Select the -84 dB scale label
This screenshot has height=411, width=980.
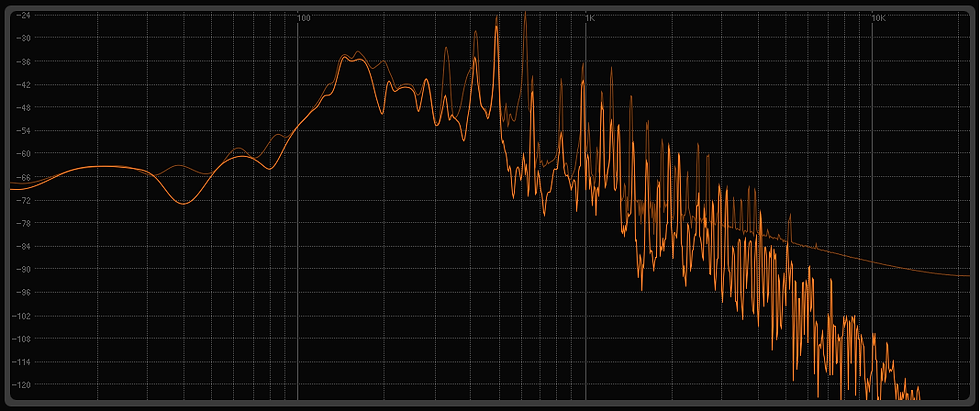25,246
